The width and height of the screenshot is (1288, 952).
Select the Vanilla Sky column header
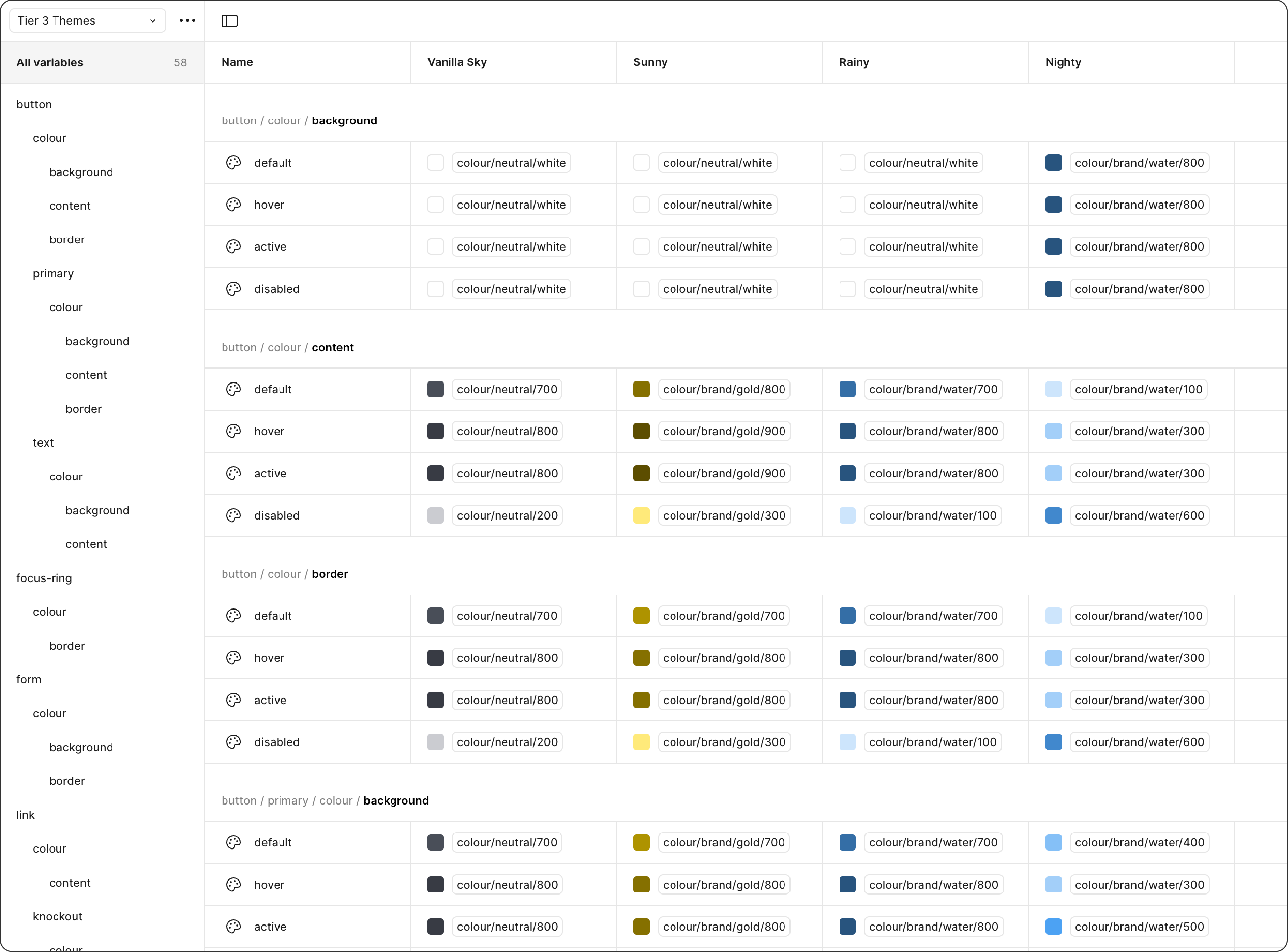click(456, 62)
